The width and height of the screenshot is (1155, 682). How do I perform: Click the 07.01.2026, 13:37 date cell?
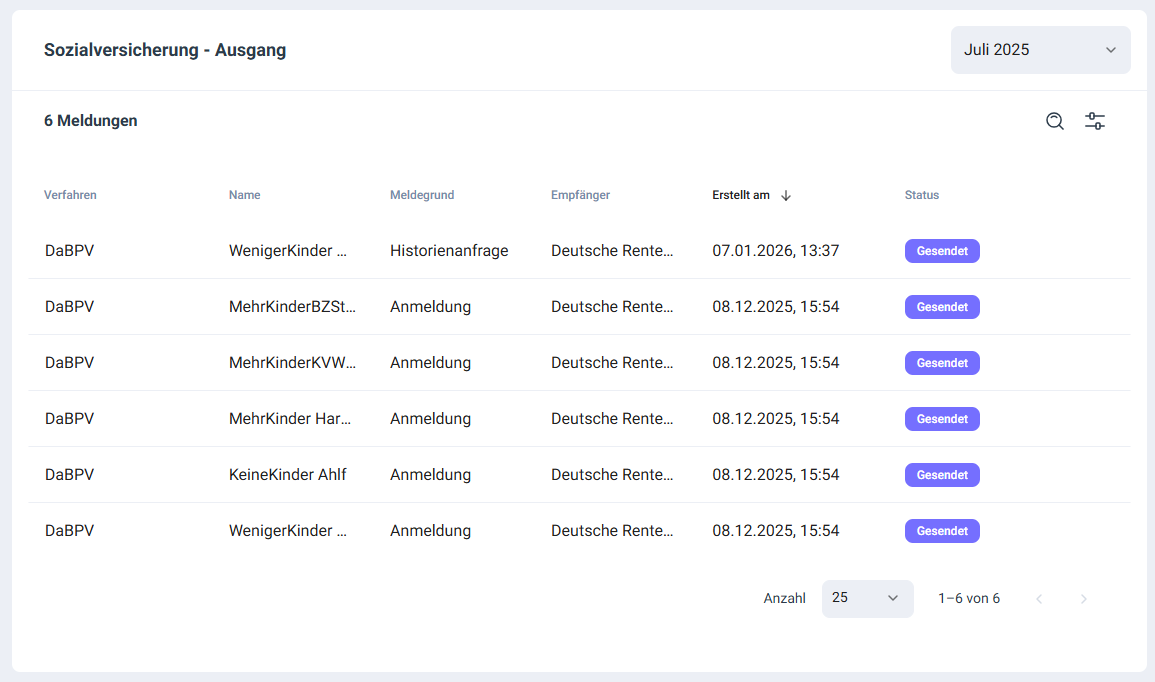(x=775, y=251)
